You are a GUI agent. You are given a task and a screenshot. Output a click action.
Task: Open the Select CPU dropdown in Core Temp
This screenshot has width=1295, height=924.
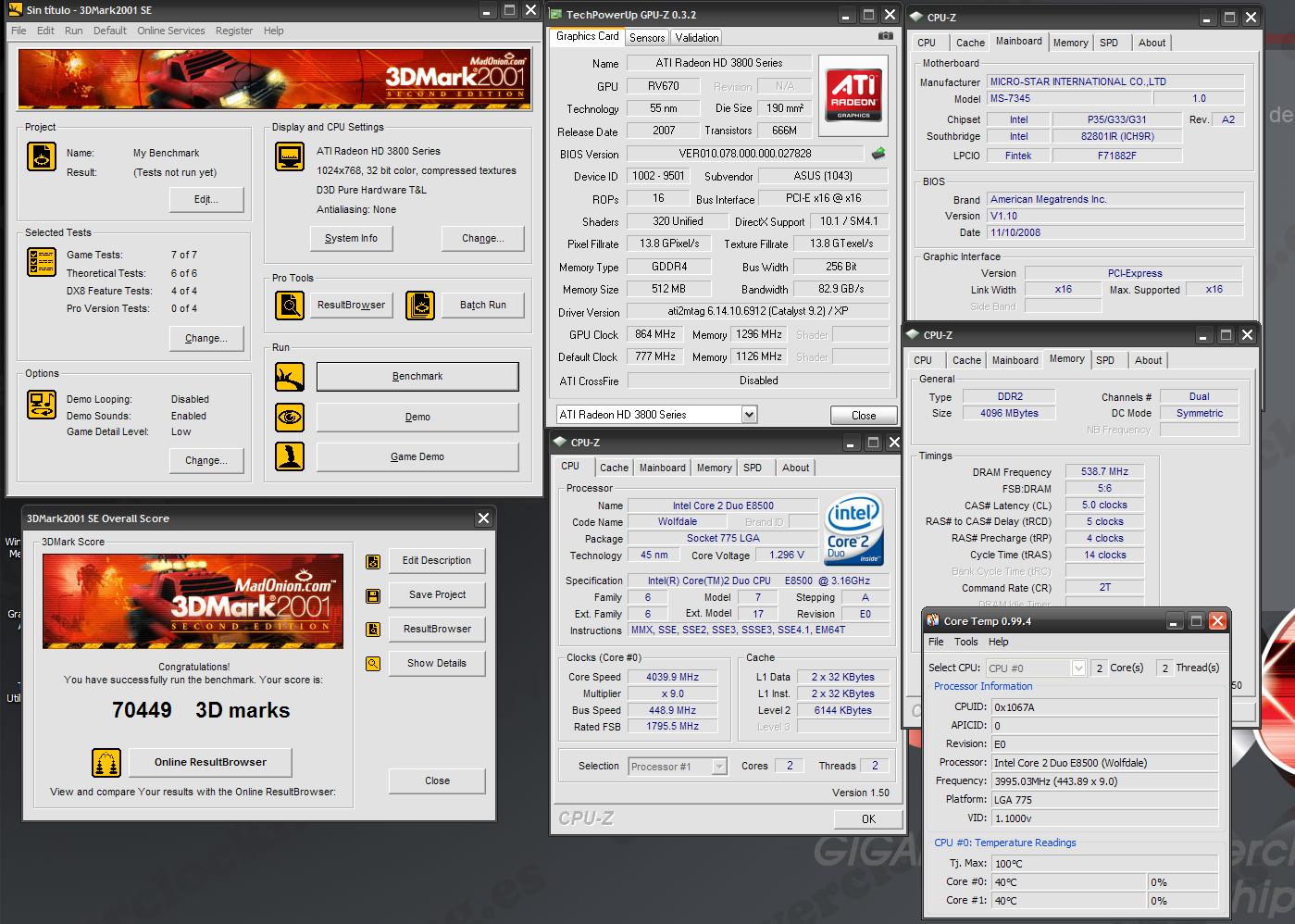point(1078,668)
